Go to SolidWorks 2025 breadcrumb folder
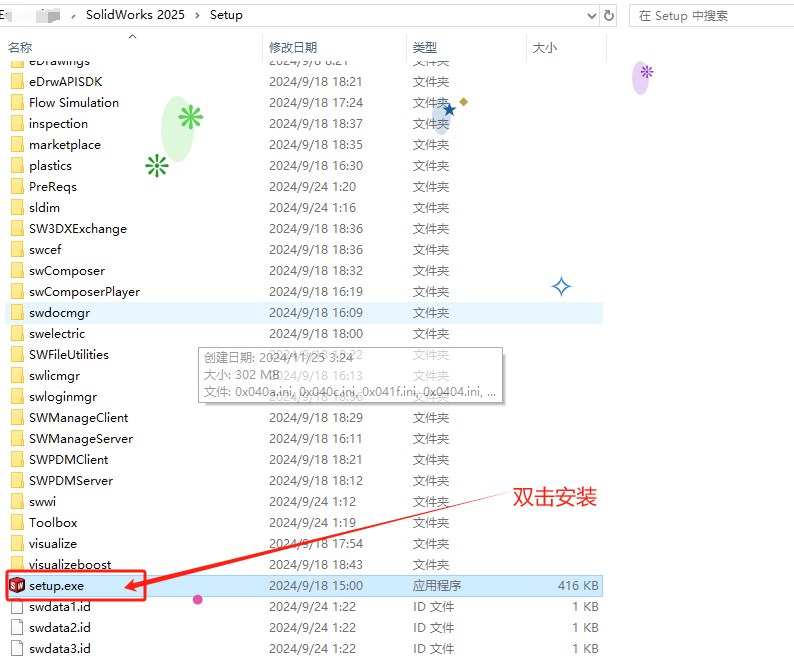 (135, 15)
